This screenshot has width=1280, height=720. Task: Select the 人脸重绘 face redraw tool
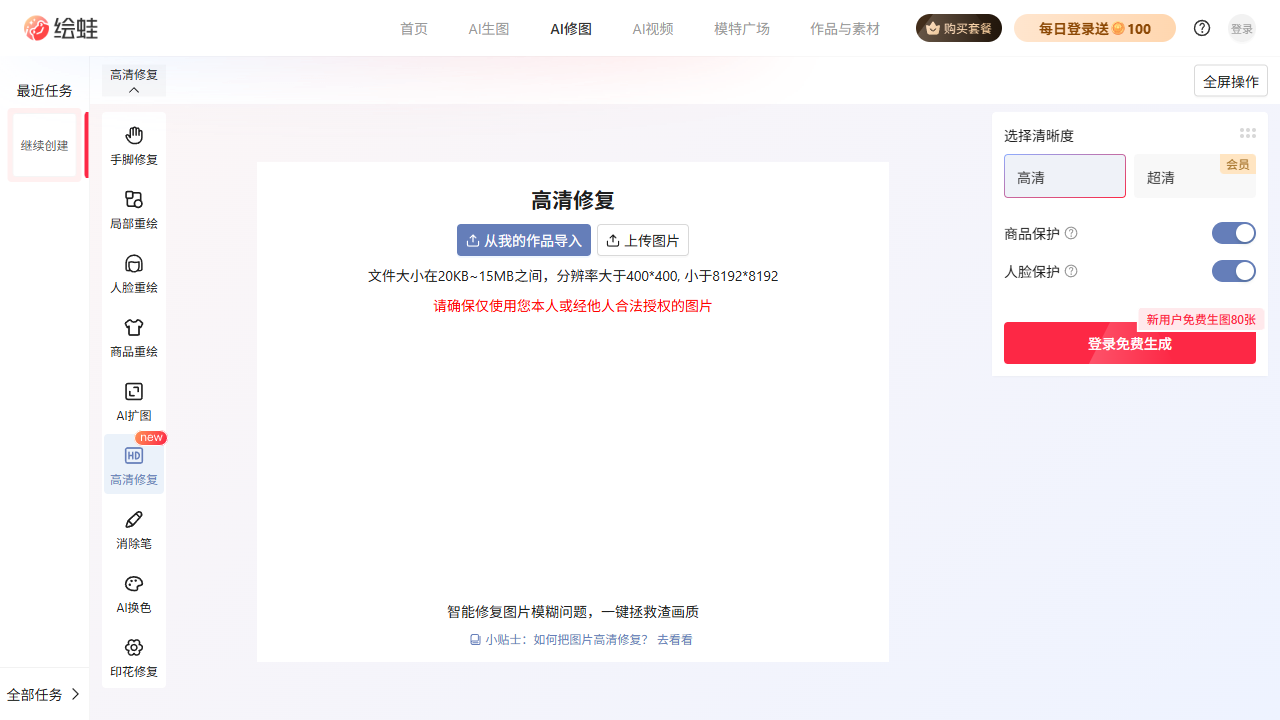[x=134, y=273]
